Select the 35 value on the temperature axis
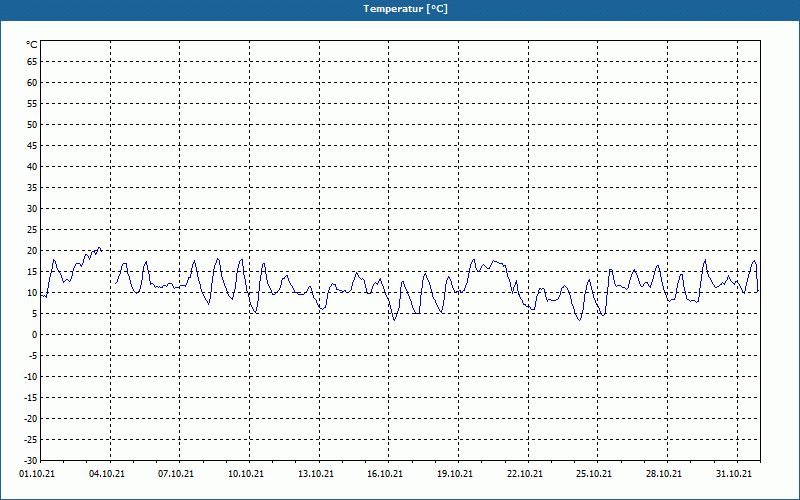Image resolution: width=800 pixels, height=500 pixels. click(32, 188)
